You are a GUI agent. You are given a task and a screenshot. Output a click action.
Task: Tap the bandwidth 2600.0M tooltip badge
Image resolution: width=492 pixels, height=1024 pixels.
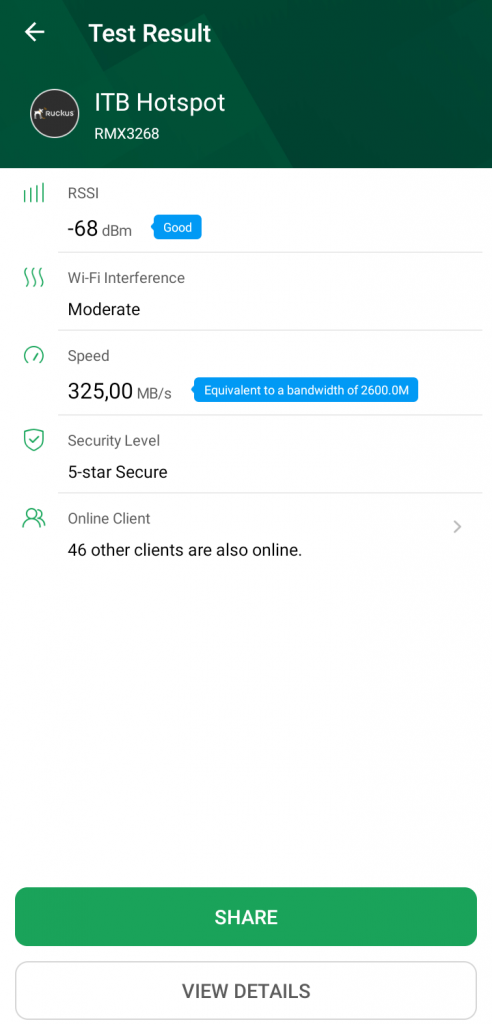[x=305, y=391]
